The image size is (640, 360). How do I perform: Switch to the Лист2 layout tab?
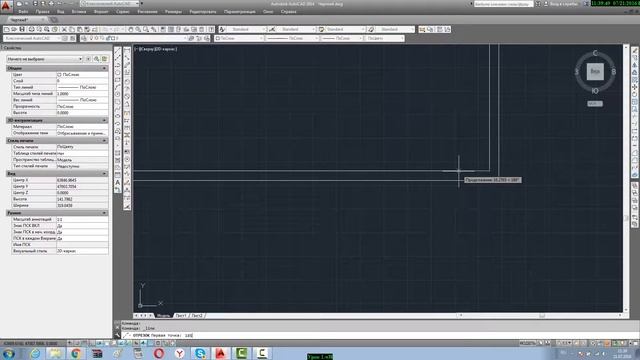pyautogui.click(x=197, y=316)
